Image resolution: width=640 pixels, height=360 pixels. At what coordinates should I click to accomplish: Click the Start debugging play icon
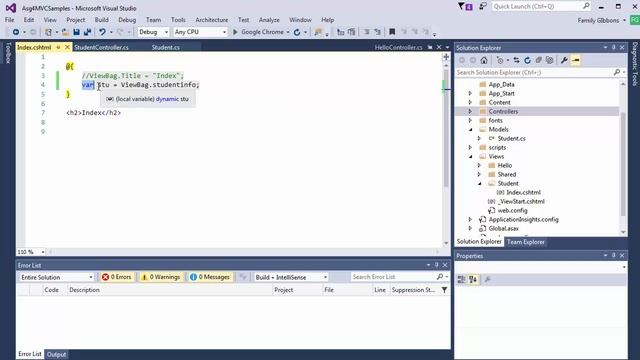point(235,32)
